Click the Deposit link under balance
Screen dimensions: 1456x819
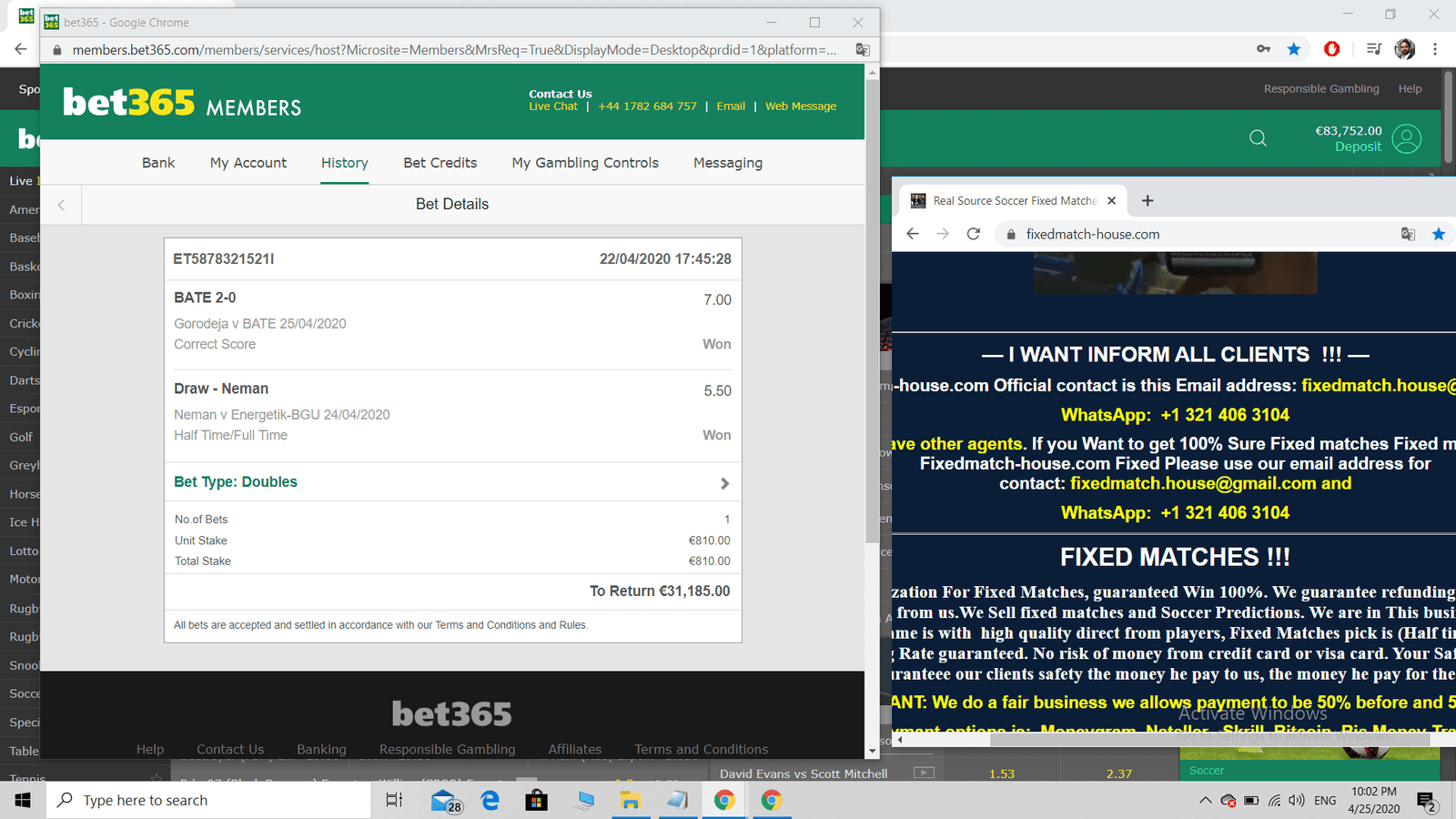(x=1358, y=147)
